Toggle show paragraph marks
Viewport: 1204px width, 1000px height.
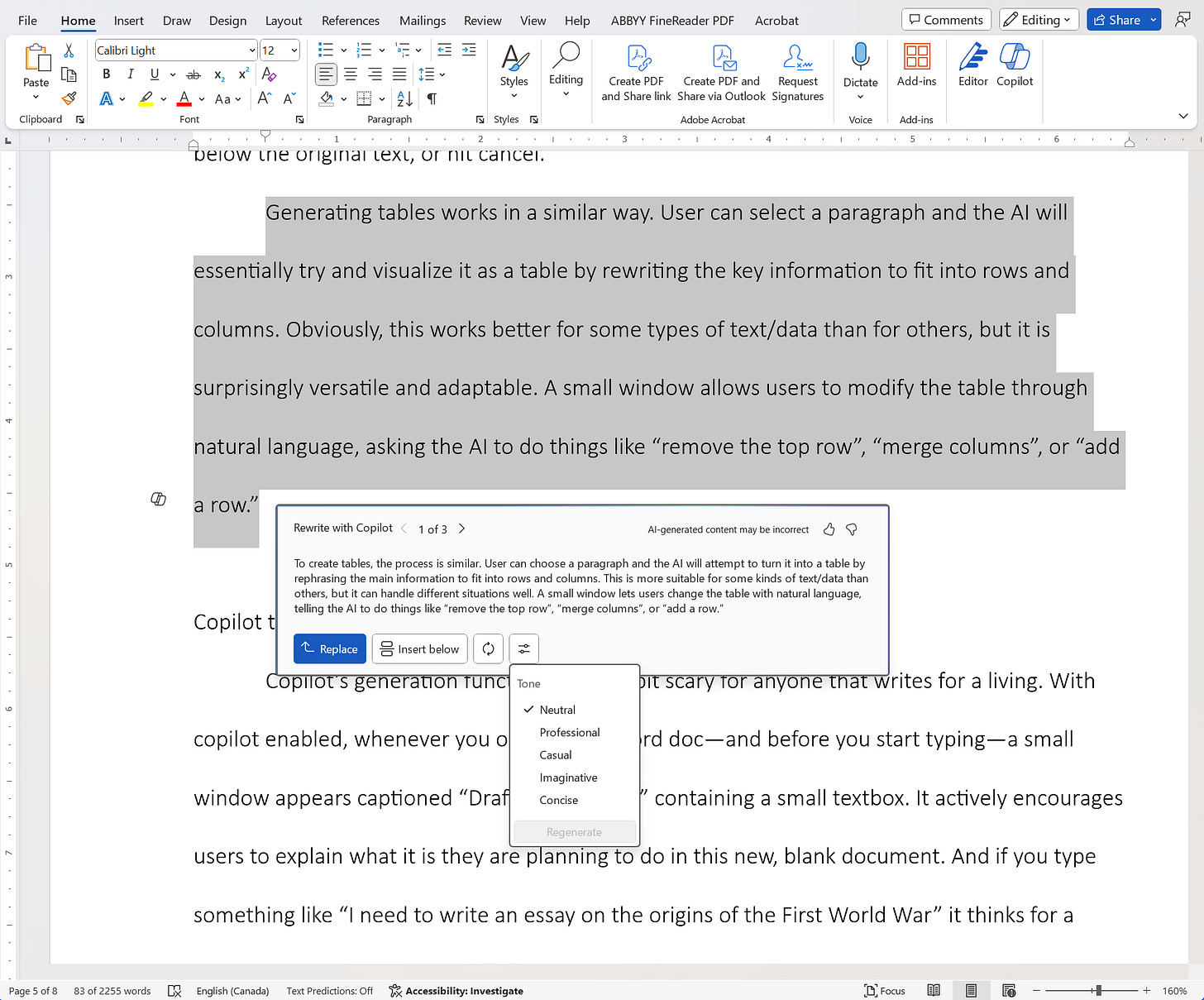point(432,98)
